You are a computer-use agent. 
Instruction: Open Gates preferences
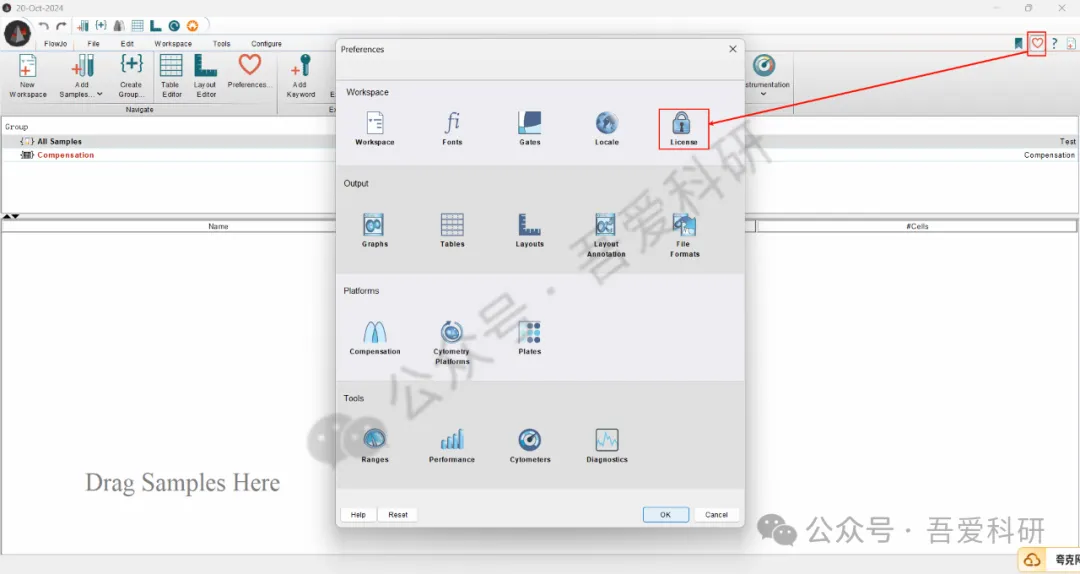pyautogui.click(x=530, y=128)
